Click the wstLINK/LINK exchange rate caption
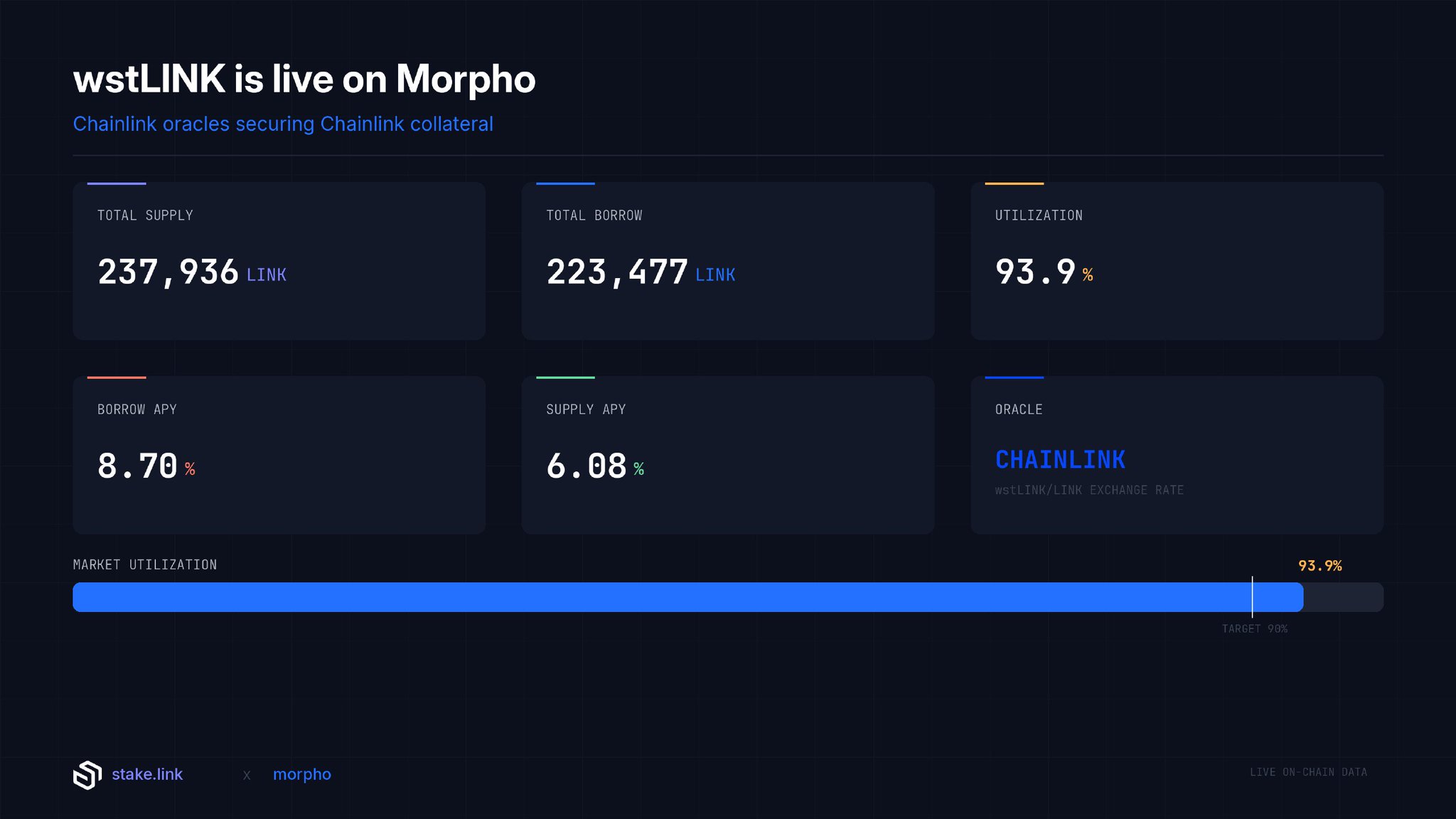This screenshot has height=819, width=1456. (x=1089, y=490)
